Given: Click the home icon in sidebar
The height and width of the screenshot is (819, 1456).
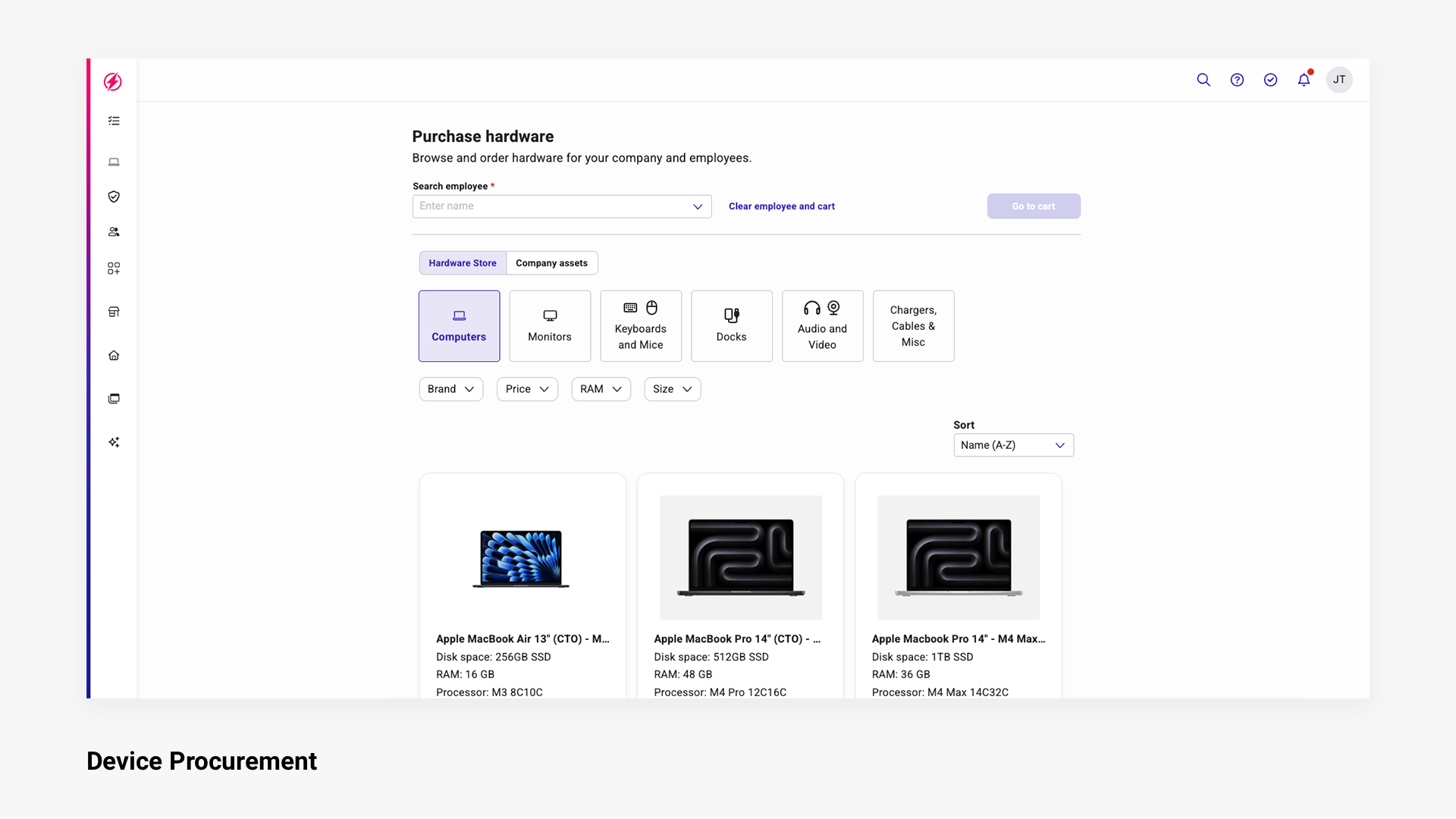Looking at the screenshot, I should click(114, 355).
